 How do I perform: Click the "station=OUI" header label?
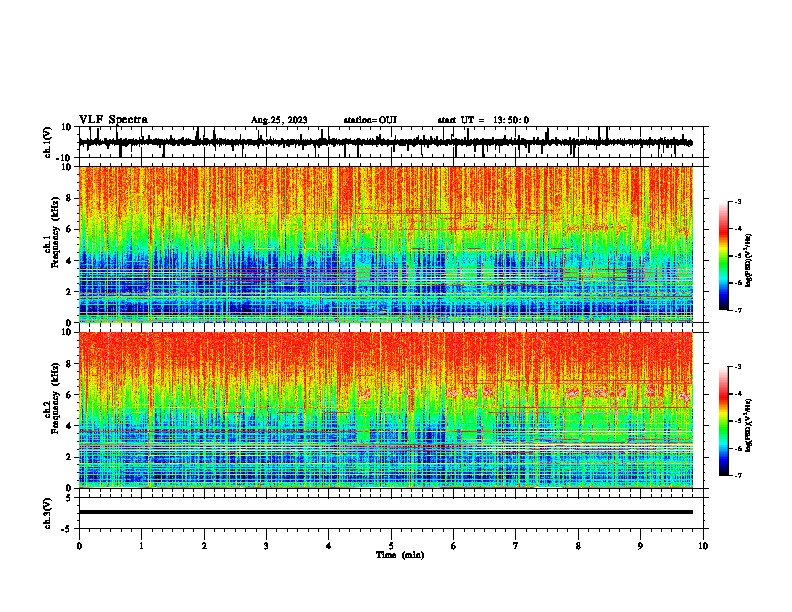[370, 120]
